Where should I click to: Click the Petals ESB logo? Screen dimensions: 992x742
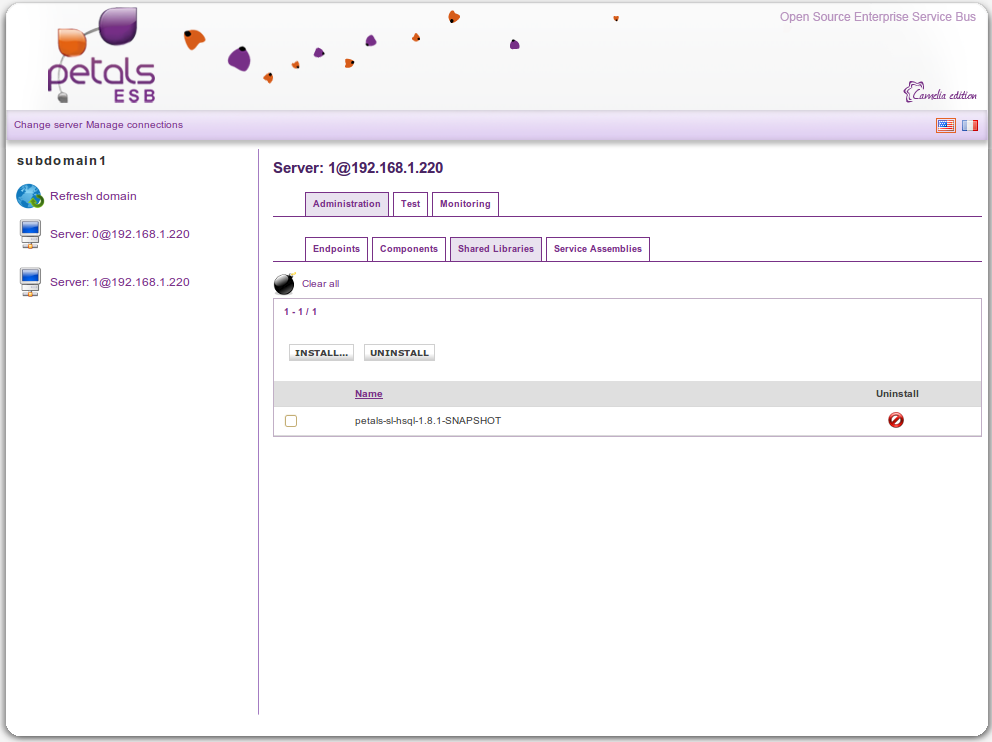pyautogui.click(x=100, y=56)
